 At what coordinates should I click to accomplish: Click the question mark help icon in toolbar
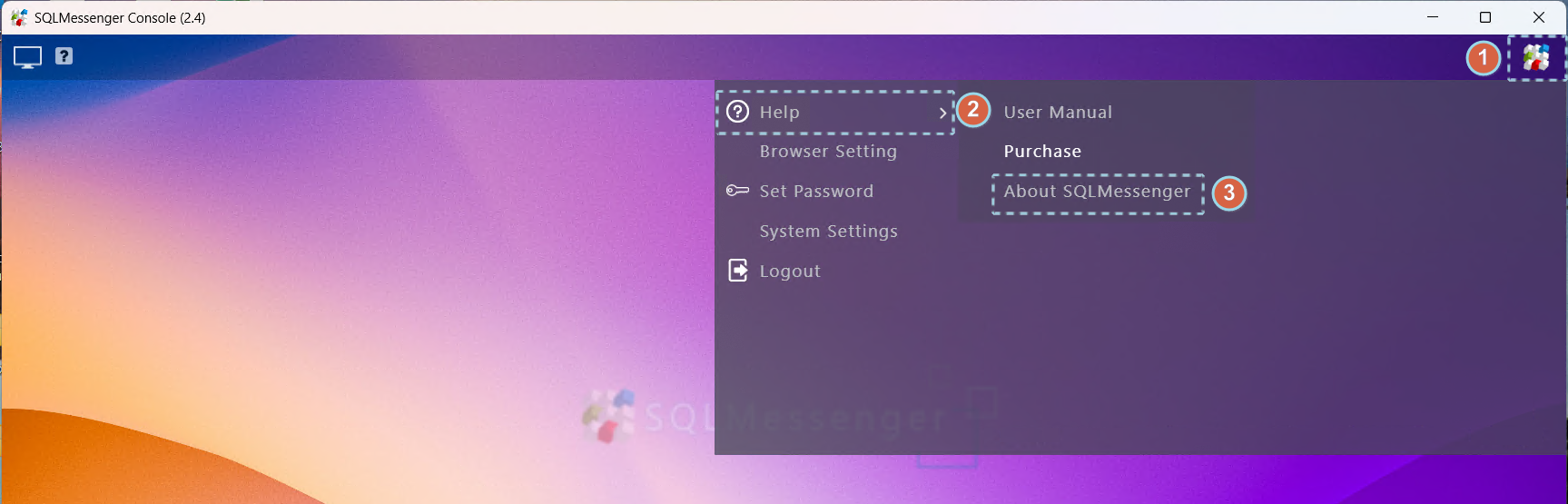(64, 56)
